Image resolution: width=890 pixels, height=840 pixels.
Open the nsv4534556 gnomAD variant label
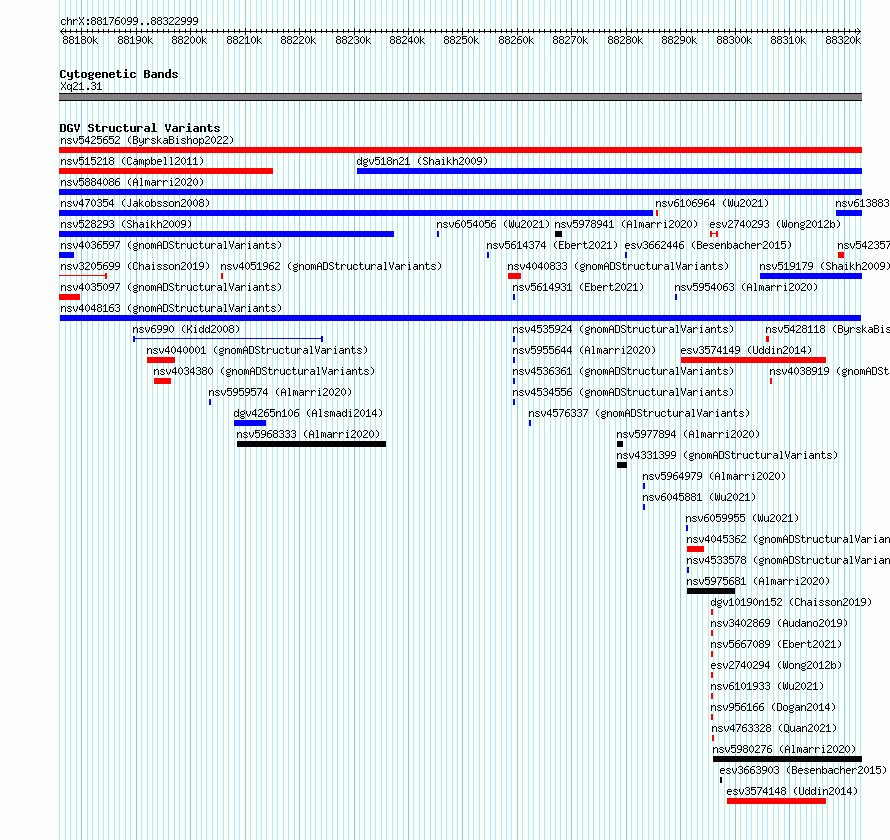point(623,392)
